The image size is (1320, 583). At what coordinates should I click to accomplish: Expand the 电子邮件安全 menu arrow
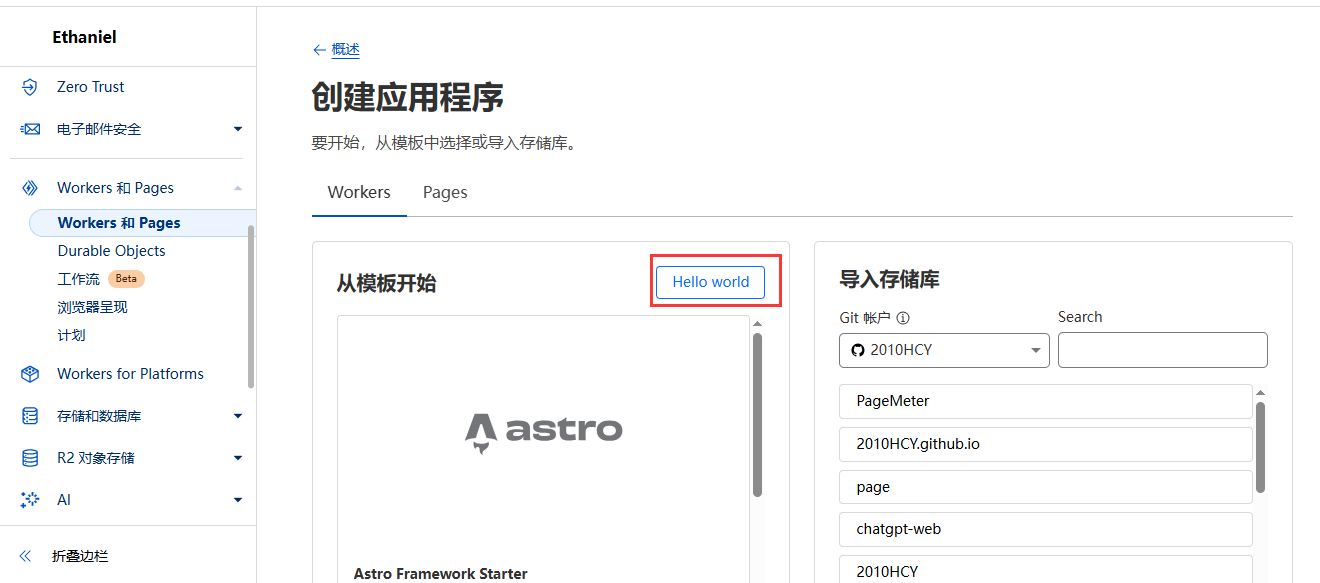pos(238,129)
